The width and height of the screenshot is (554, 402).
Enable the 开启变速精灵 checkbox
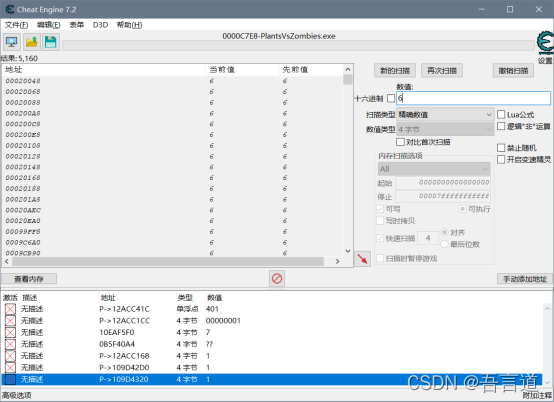(x=501, y=159)
